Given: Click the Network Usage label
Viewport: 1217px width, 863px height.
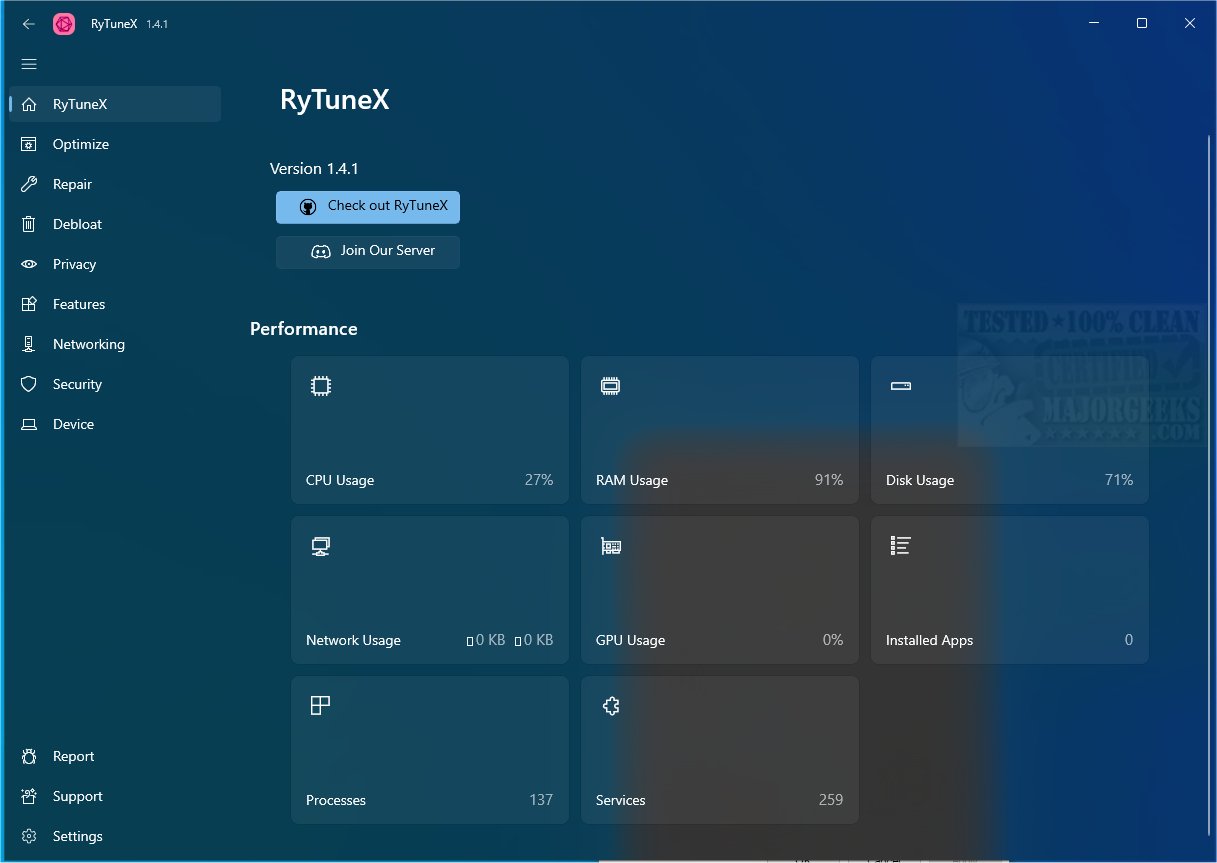Looking at the screenshot, I should (x=353, y=640).
